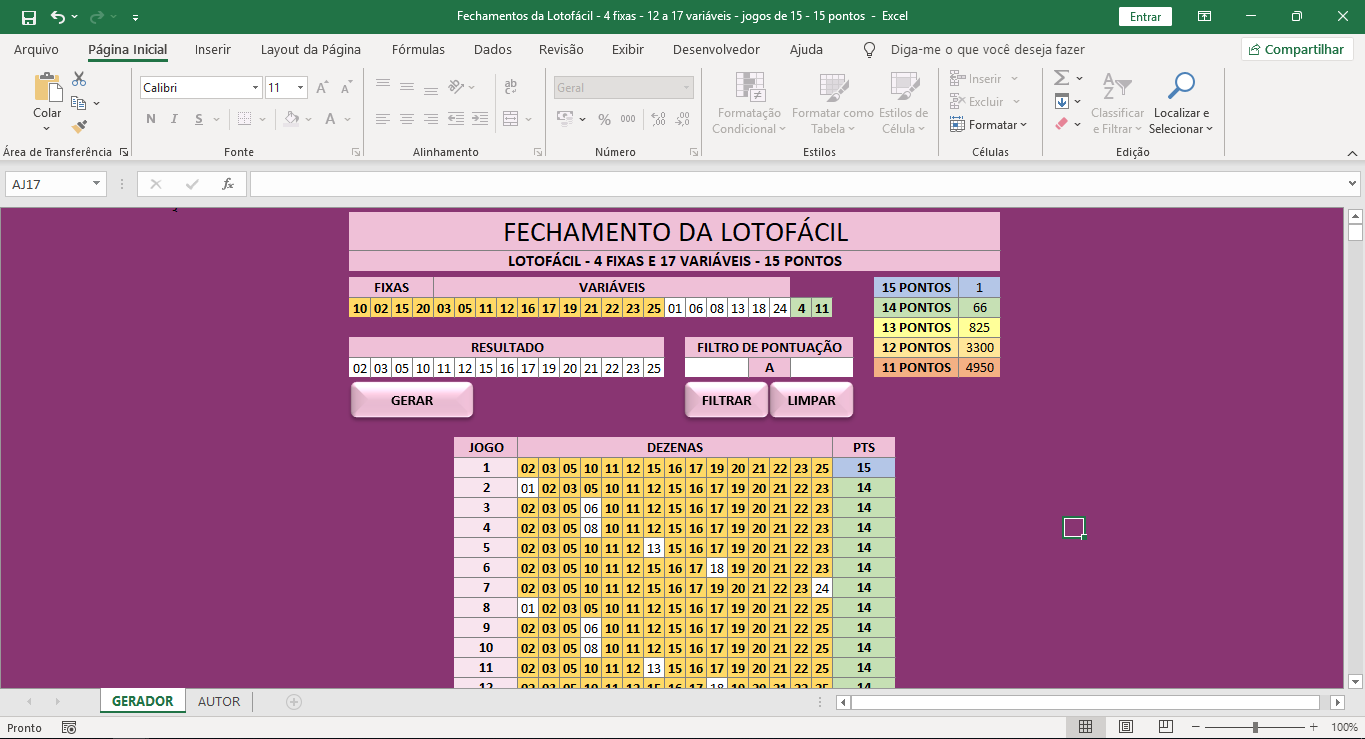Switch to the Fórmulas tab

point(418,49)
